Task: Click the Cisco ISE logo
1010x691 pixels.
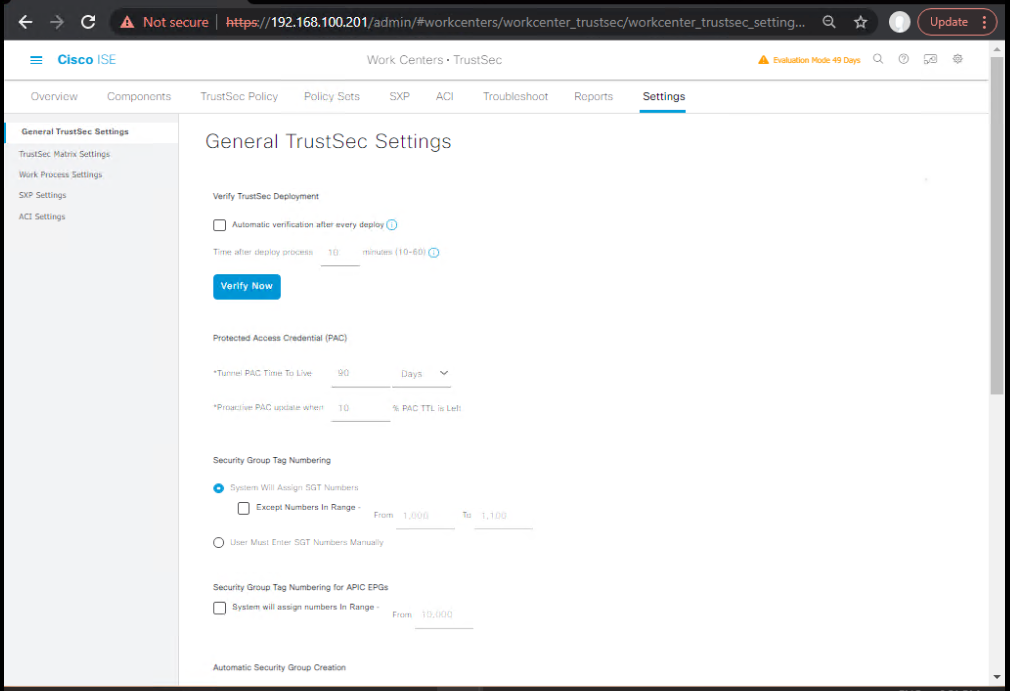Action: tap(86, 60)
